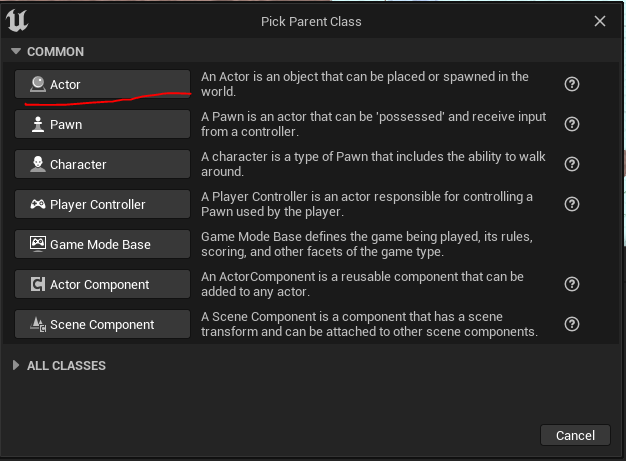Screen dimensions: 626x461
Task: Click the gamepad icon on Player Controller
Action: coord(37,204)
